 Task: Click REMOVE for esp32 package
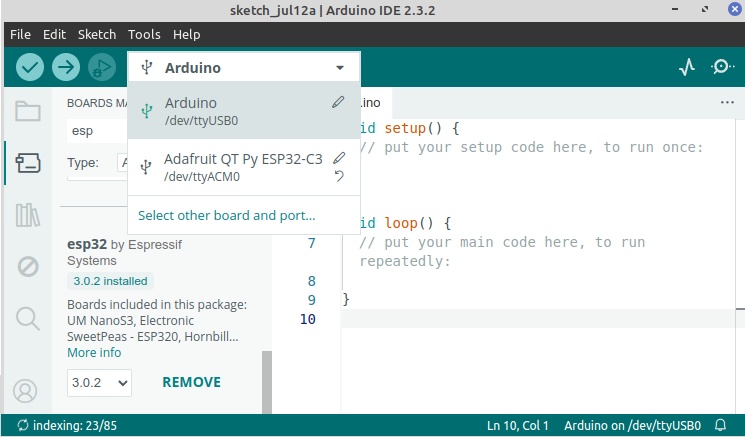coord(191,382)
